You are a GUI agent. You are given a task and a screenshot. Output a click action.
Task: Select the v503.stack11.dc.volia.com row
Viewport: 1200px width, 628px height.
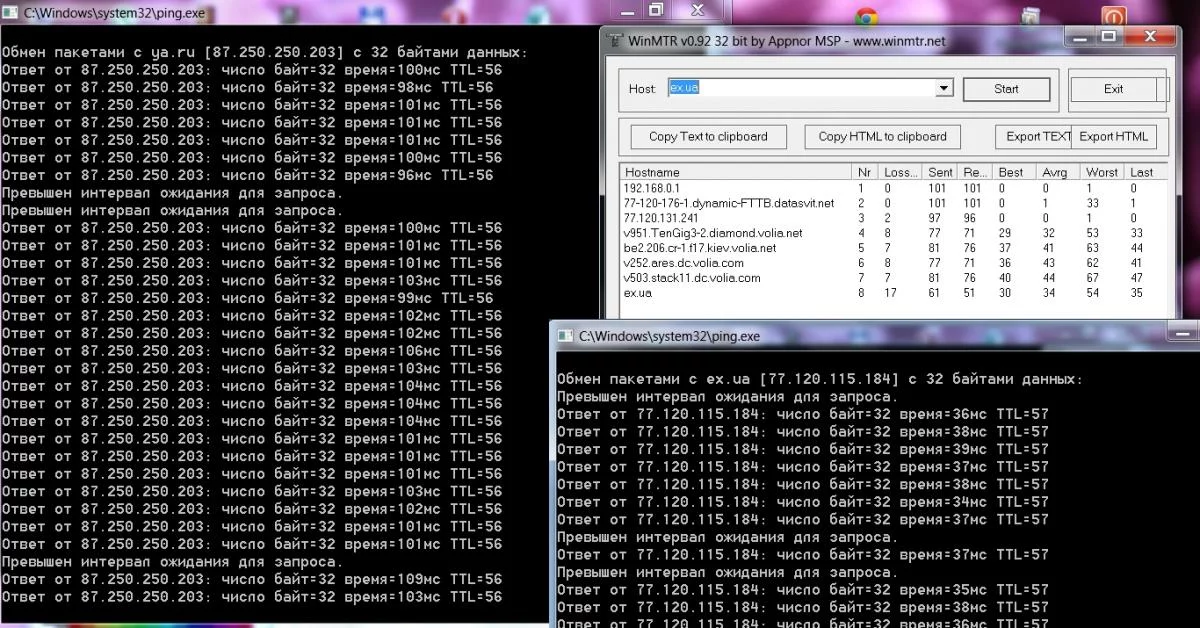(x=894, y=278)
